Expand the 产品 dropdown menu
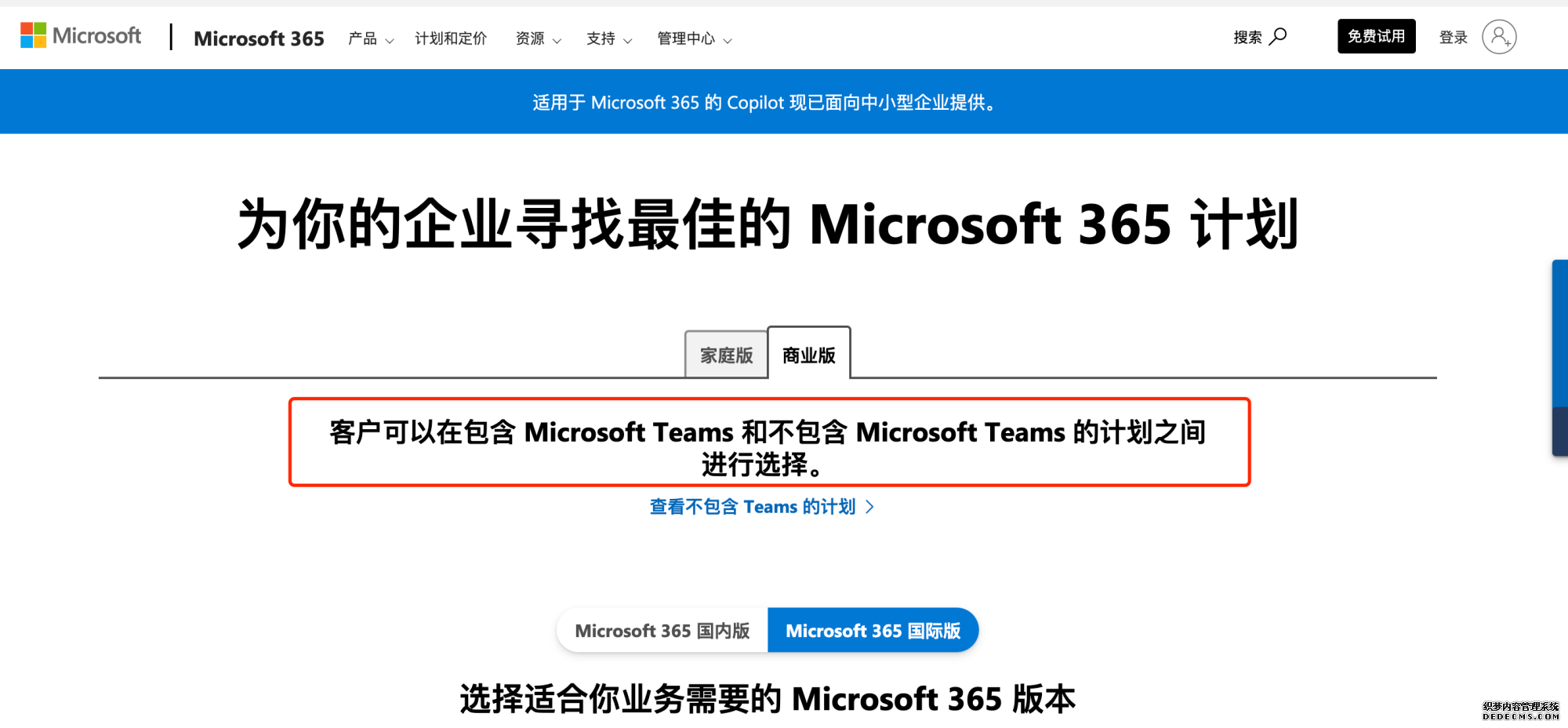Image resolution: width=1568 pixels, height=728 pixels. (x=371, y=38)
